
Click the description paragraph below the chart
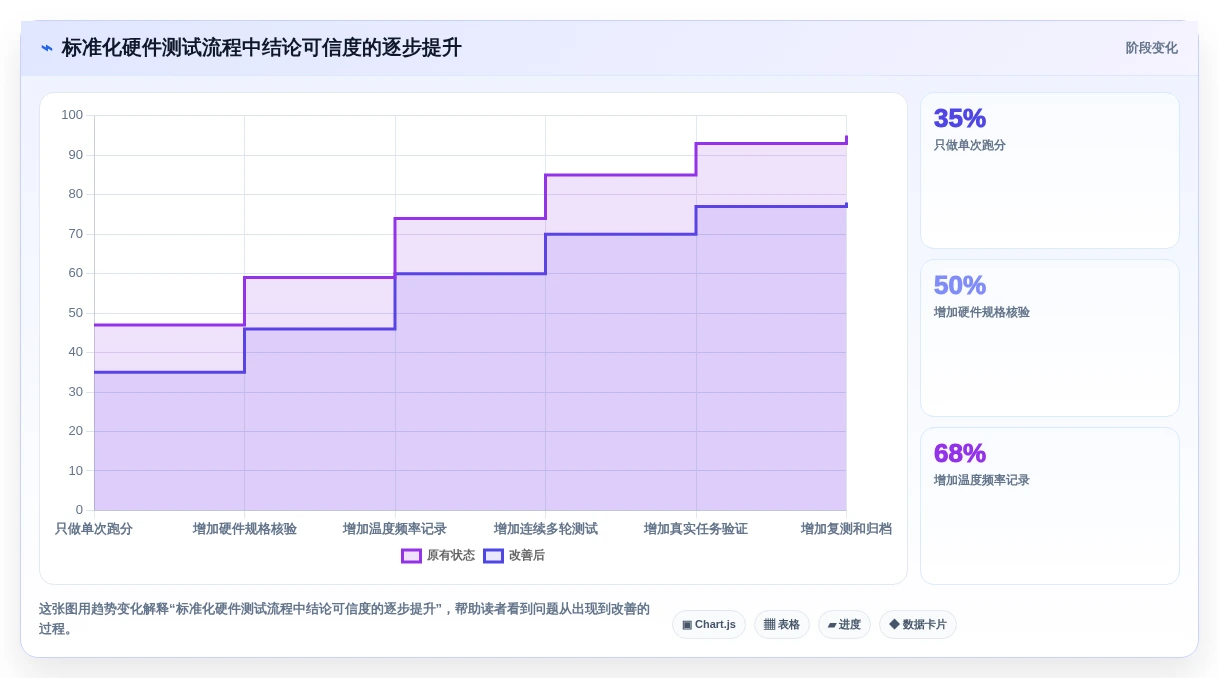tap(345, 619)
